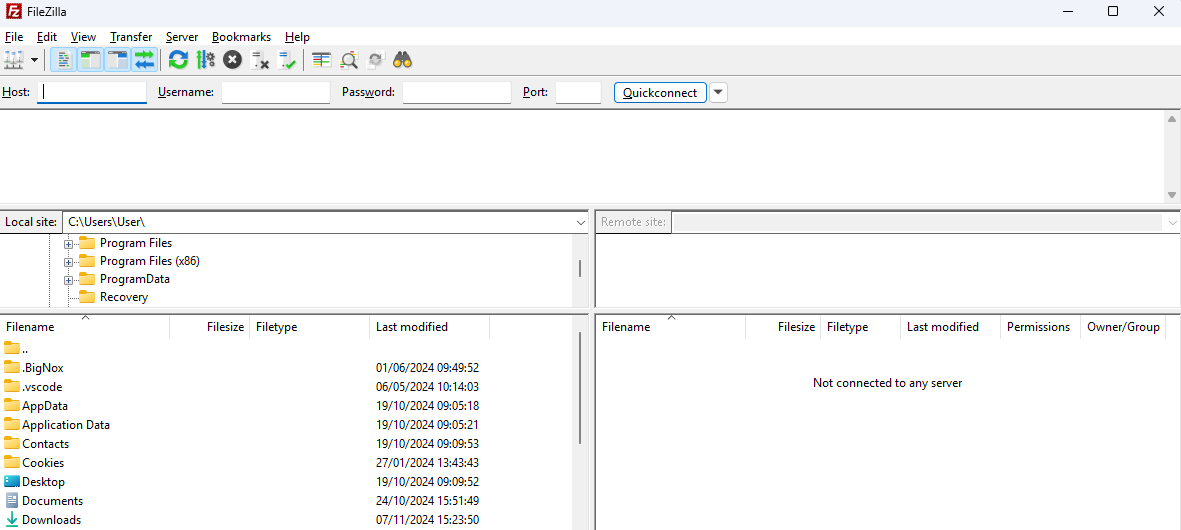This screenshot has width=1181, height=530.
Task: Click message log scrollbar down arrow
Action: [x=1172, y=195]
